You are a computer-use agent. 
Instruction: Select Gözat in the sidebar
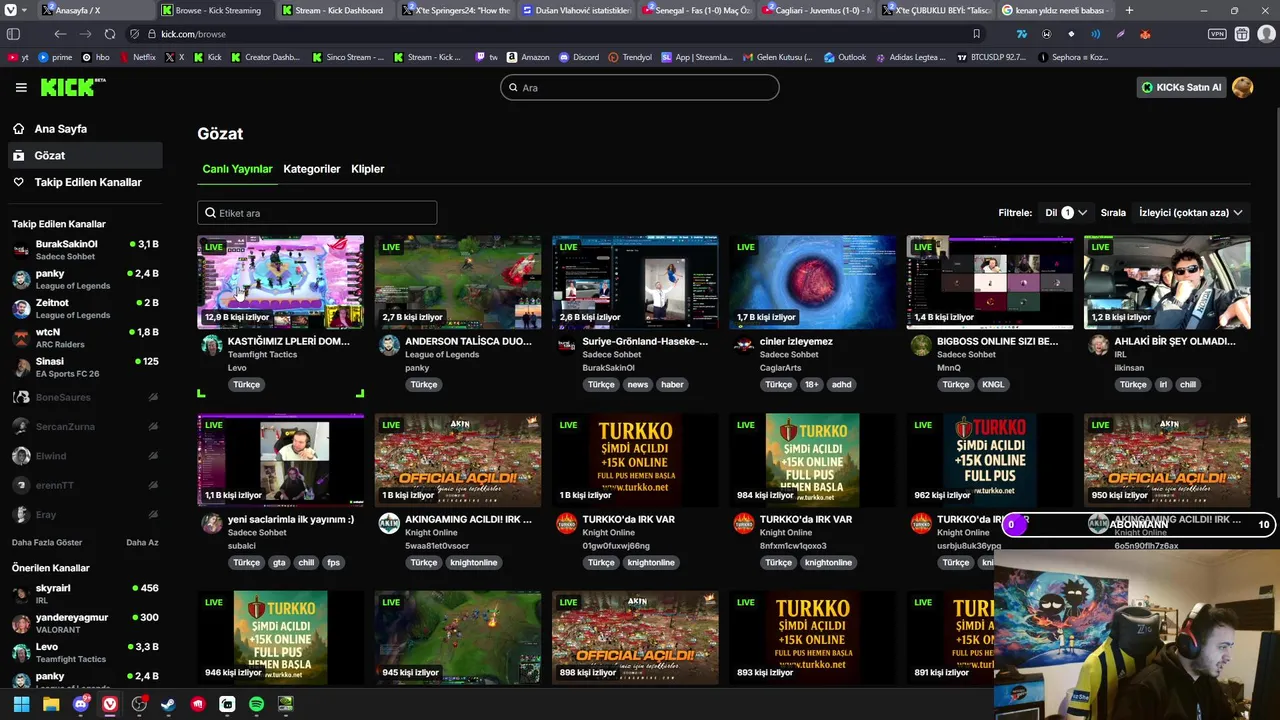click(84, 155)
